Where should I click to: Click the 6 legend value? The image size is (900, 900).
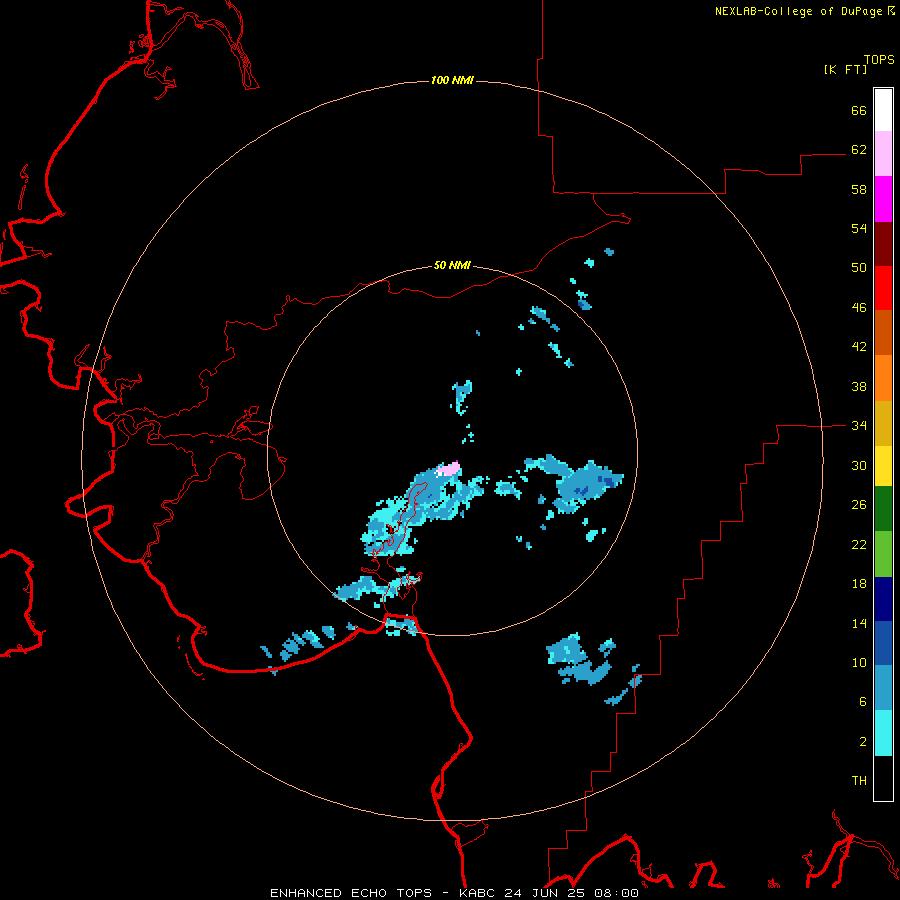tap(863, 701)
